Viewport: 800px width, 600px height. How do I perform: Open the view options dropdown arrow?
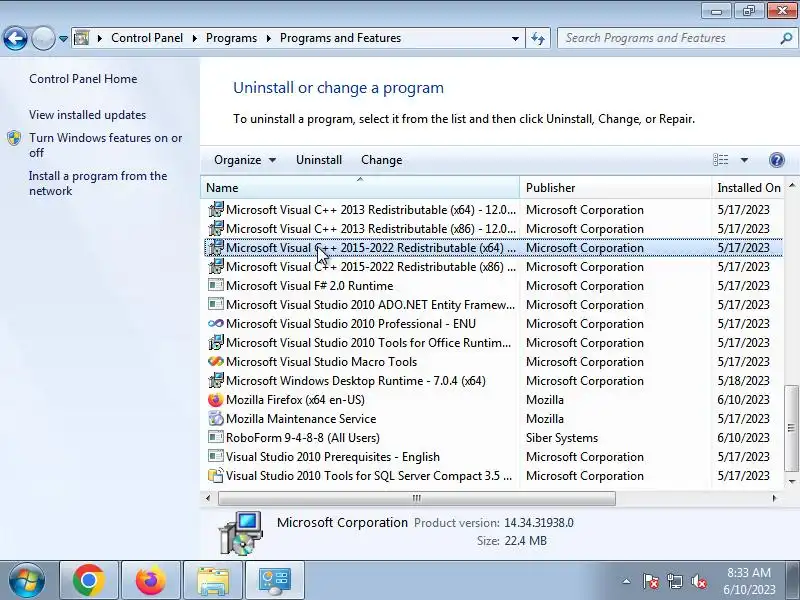[x=744, y=160]
